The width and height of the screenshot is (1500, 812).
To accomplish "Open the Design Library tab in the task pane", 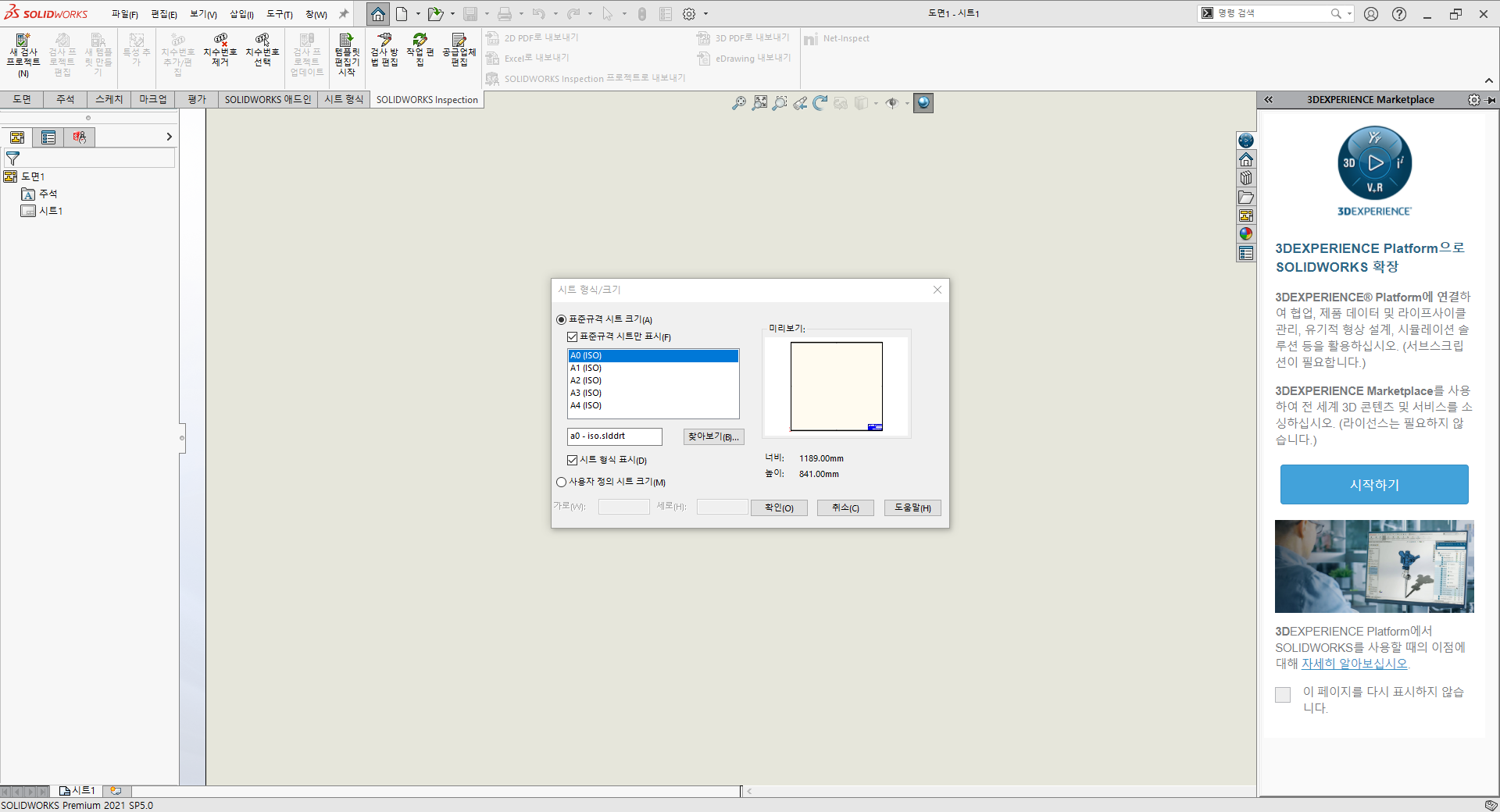I will (x=1246, y=178).
